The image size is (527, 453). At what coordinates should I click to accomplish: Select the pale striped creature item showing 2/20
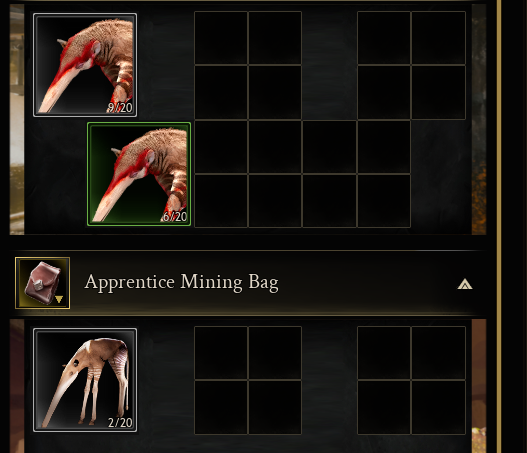point(85,380)
